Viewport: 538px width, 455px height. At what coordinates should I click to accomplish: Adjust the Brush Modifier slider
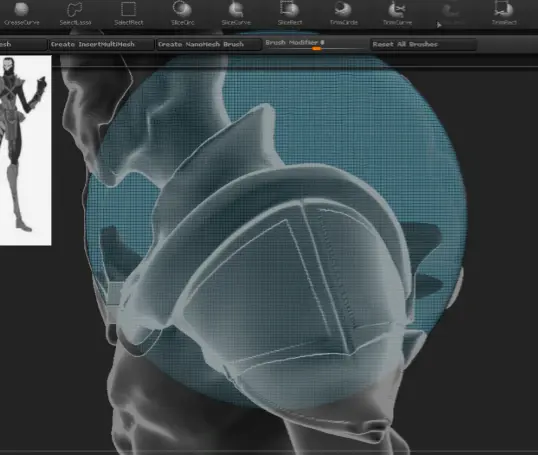point(316,45)
